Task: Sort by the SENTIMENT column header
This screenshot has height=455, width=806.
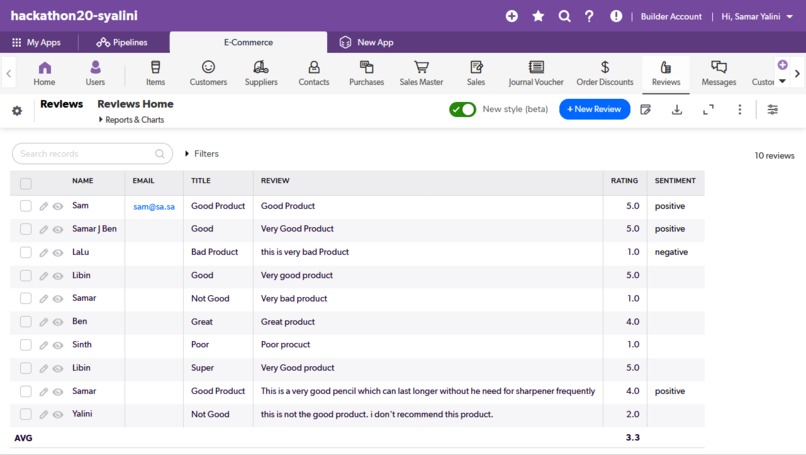Action: [x=675, y=180]
